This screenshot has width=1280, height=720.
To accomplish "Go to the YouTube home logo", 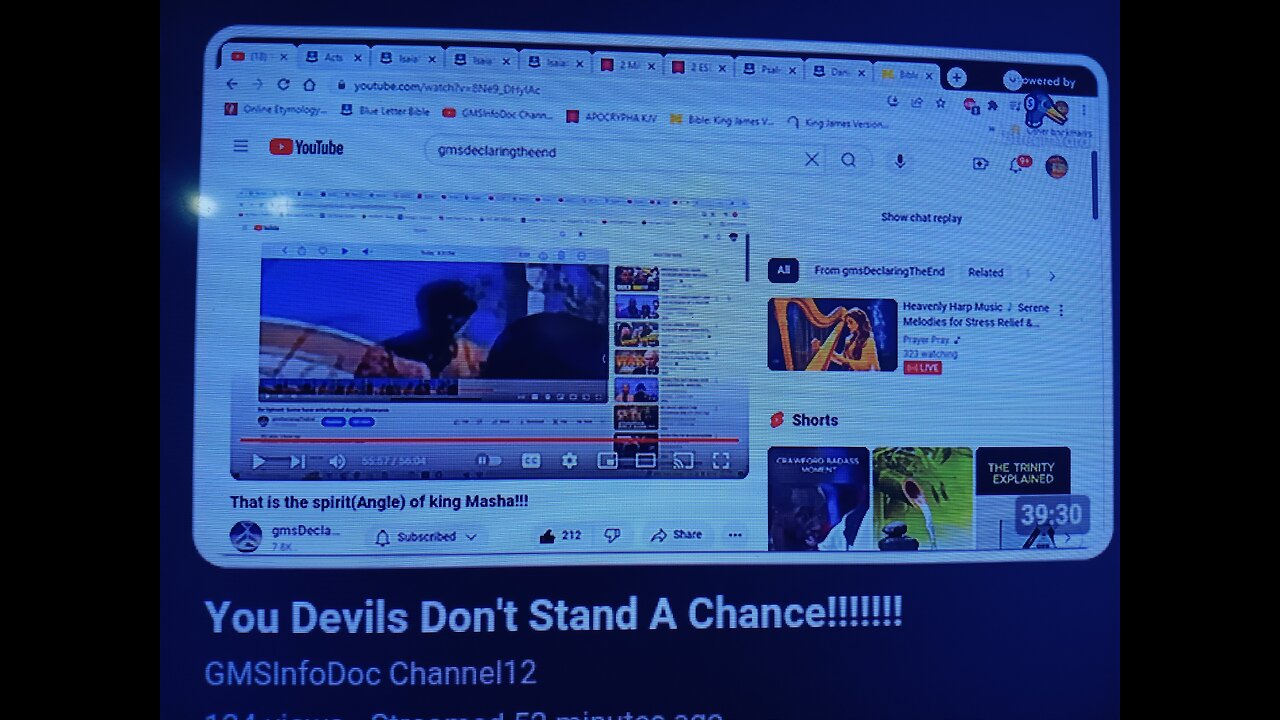I will coord(306,147).
